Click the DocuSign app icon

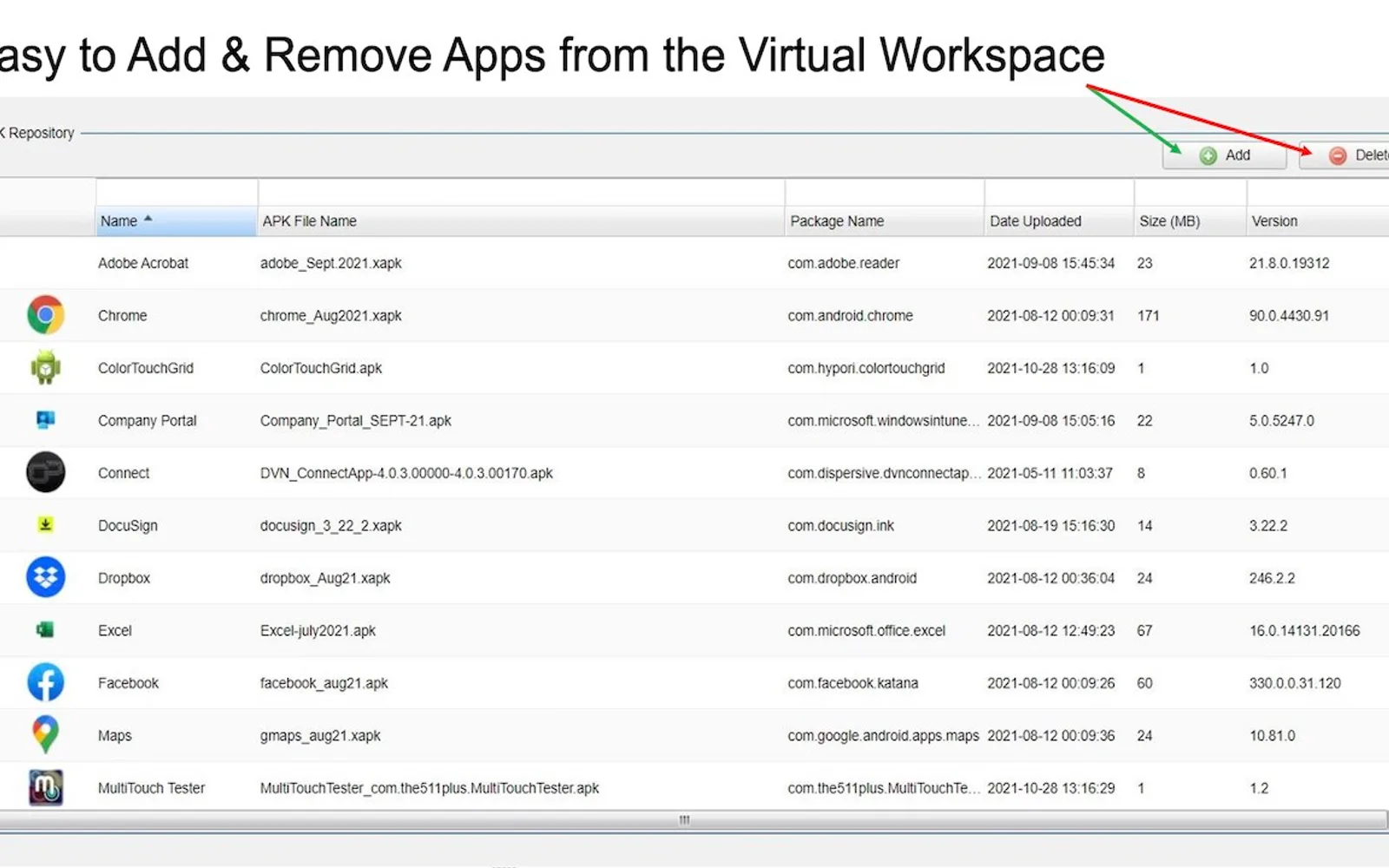coord(45,524)
